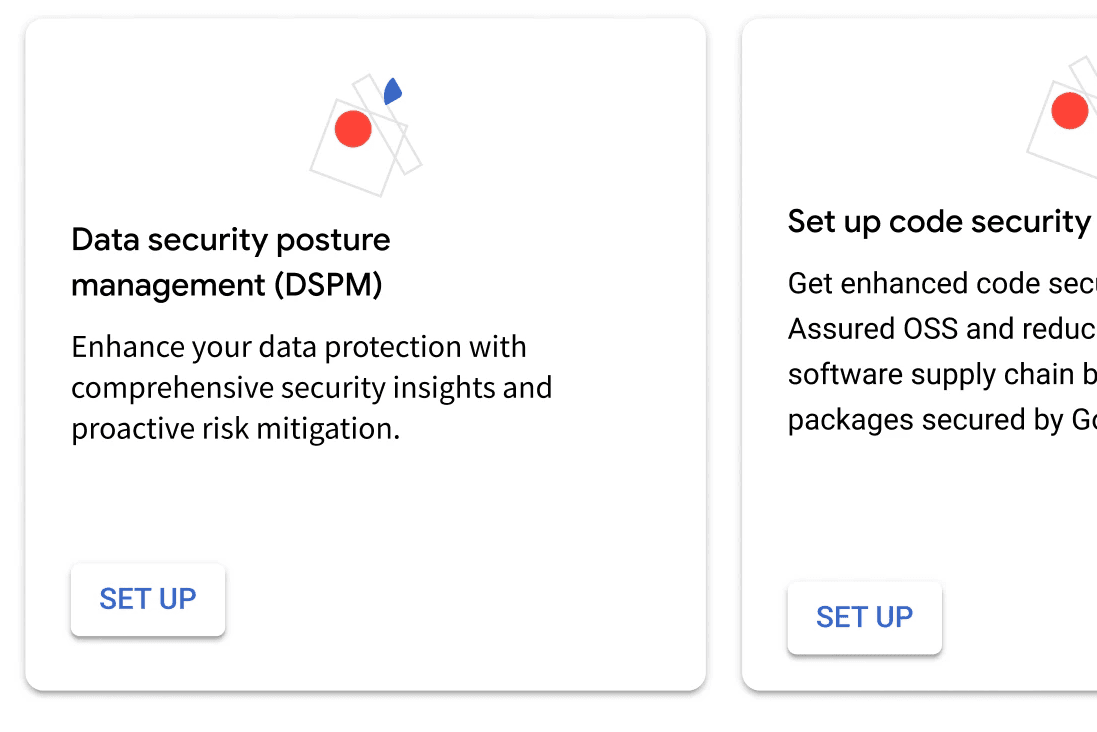
Task: Click 'packages secured by' description line
Action: pos(942,420)
